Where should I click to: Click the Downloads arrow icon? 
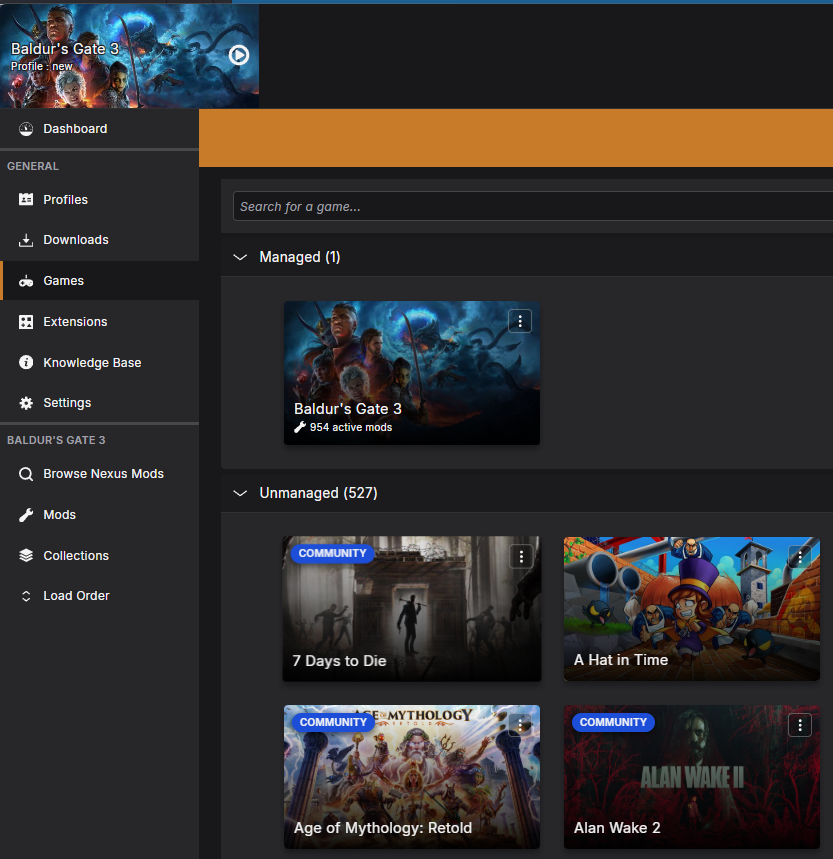point(26,240)
